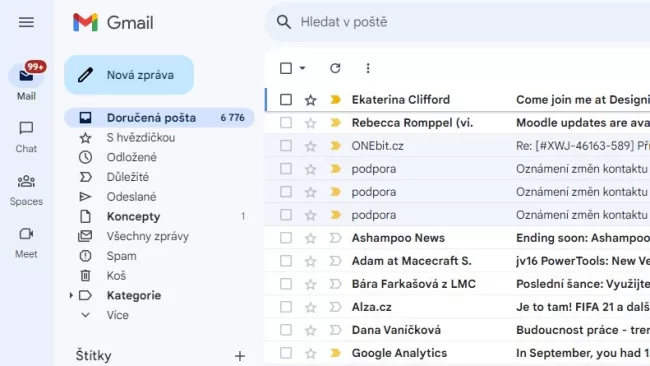The width and height of the screenshot is (650, 366).
Task: Open Odložené folder
Action: tap(159, 157)
